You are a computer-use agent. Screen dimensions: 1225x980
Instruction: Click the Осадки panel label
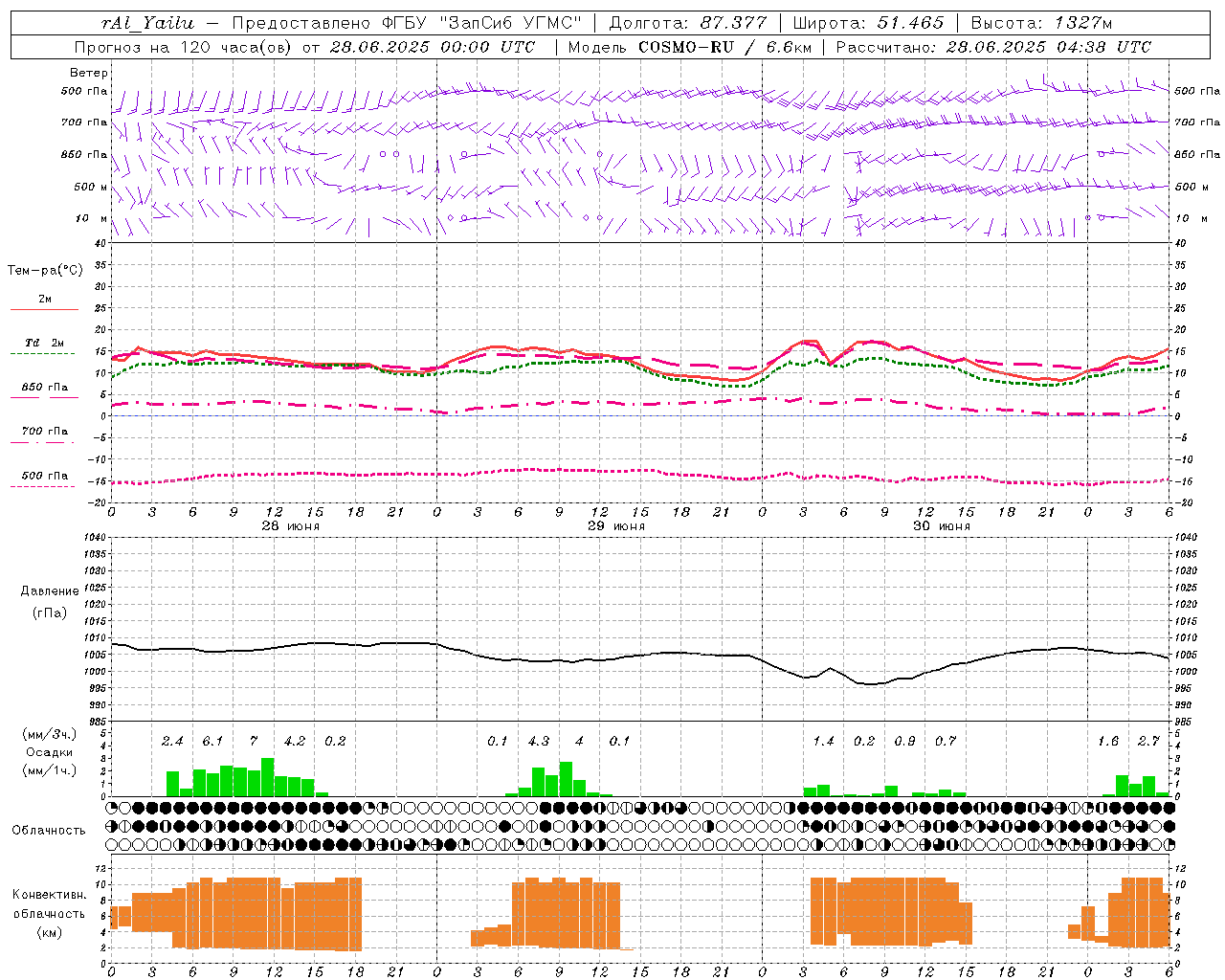49,752
